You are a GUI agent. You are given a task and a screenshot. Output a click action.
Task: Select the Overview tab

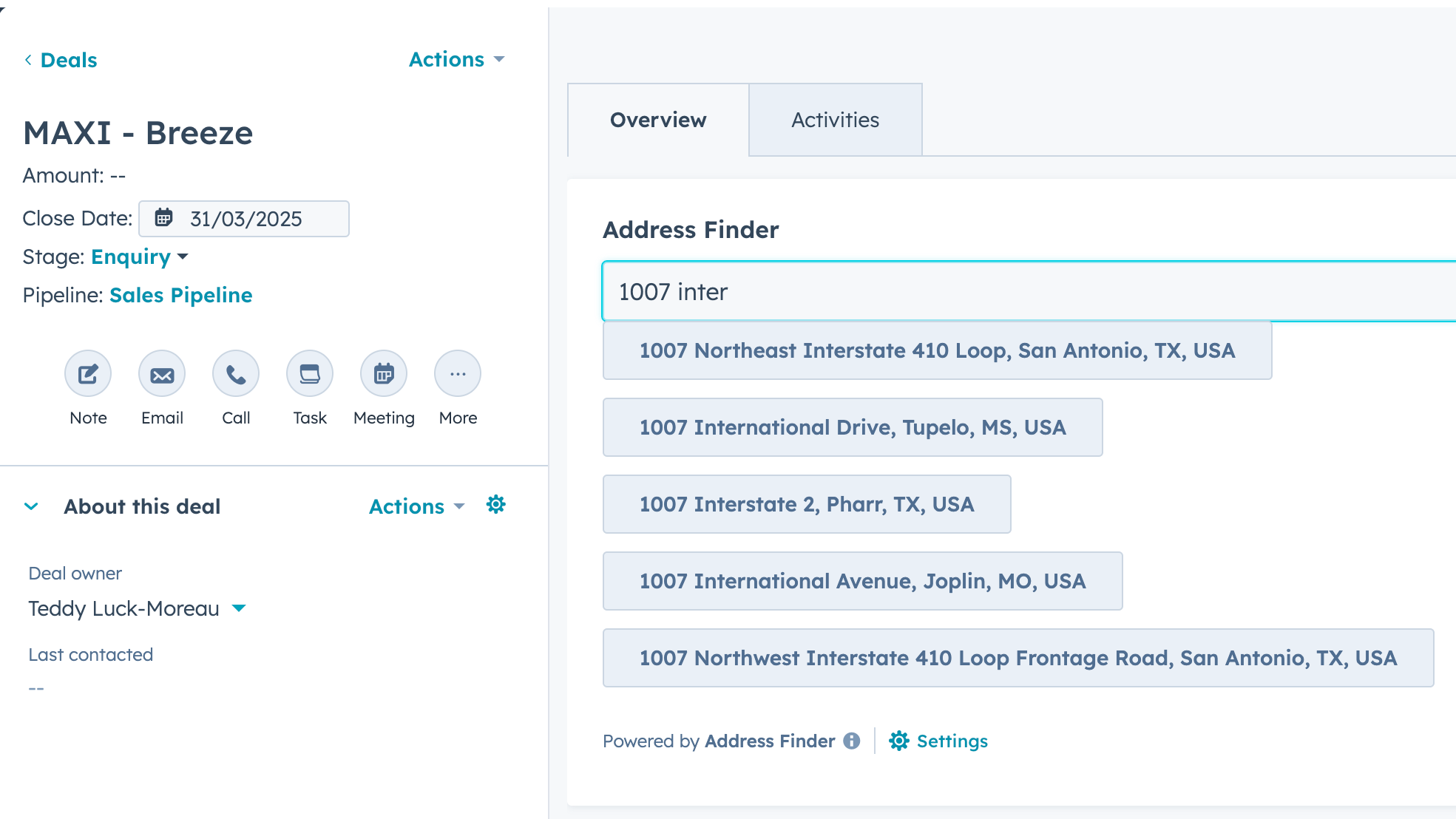[x=657, y=120]
